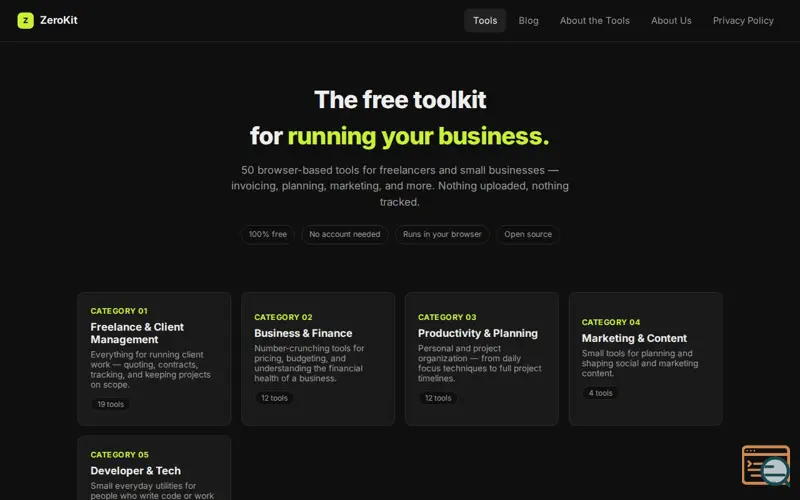Click the Runs in your browser pill

coord(442,235)
